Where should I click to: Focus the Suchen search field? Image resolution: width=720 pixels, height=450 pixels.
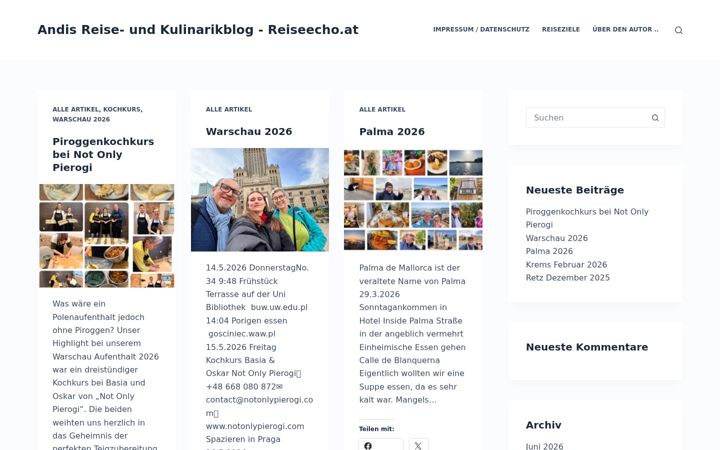point(595,118)
